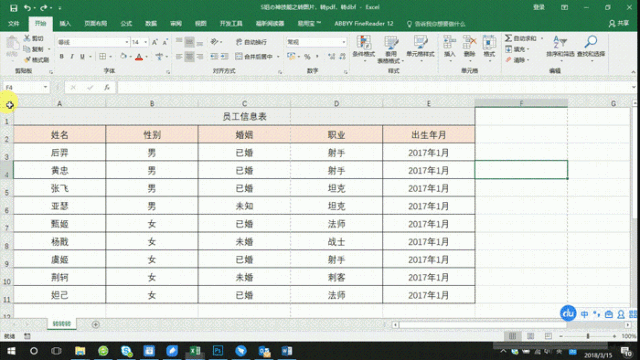Click the insert function fx icon

coord(107,87)
